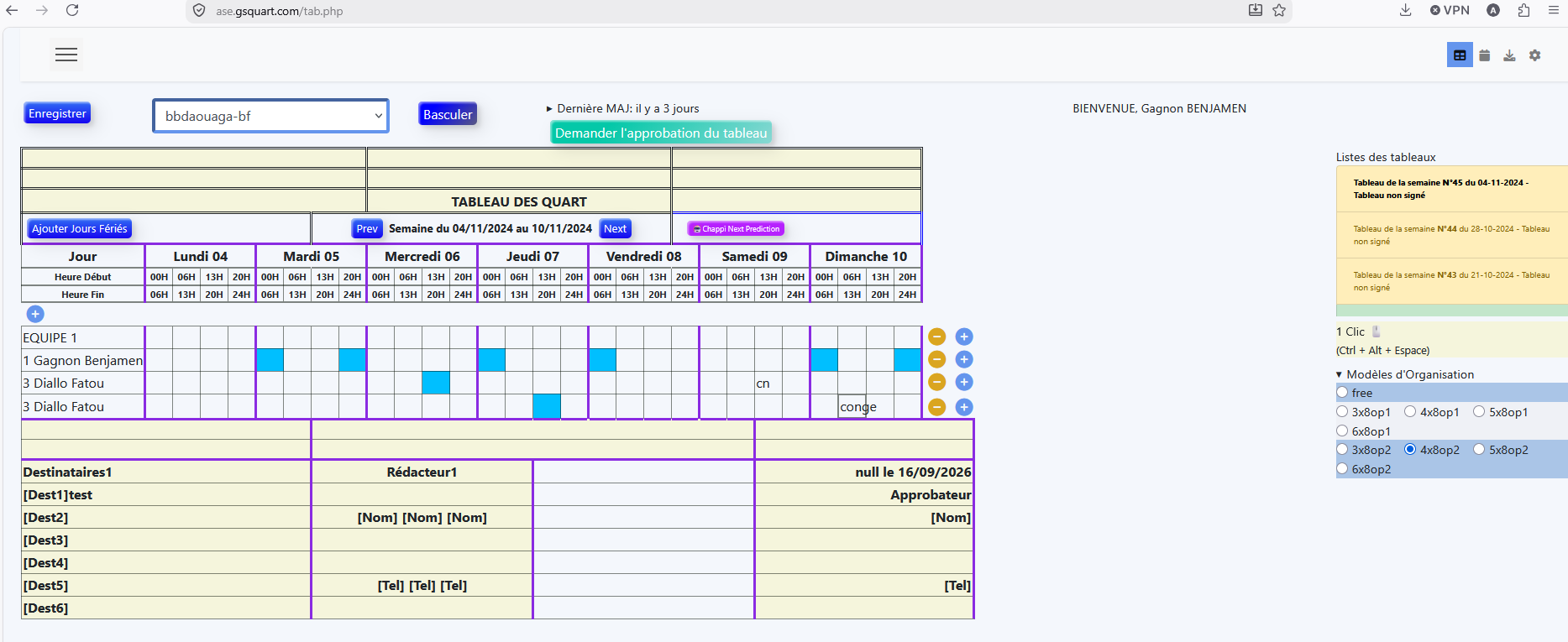The image size is (1568, 642).
Task: Add row after Diallo Fatou row with conge
Action: [964, 407]
